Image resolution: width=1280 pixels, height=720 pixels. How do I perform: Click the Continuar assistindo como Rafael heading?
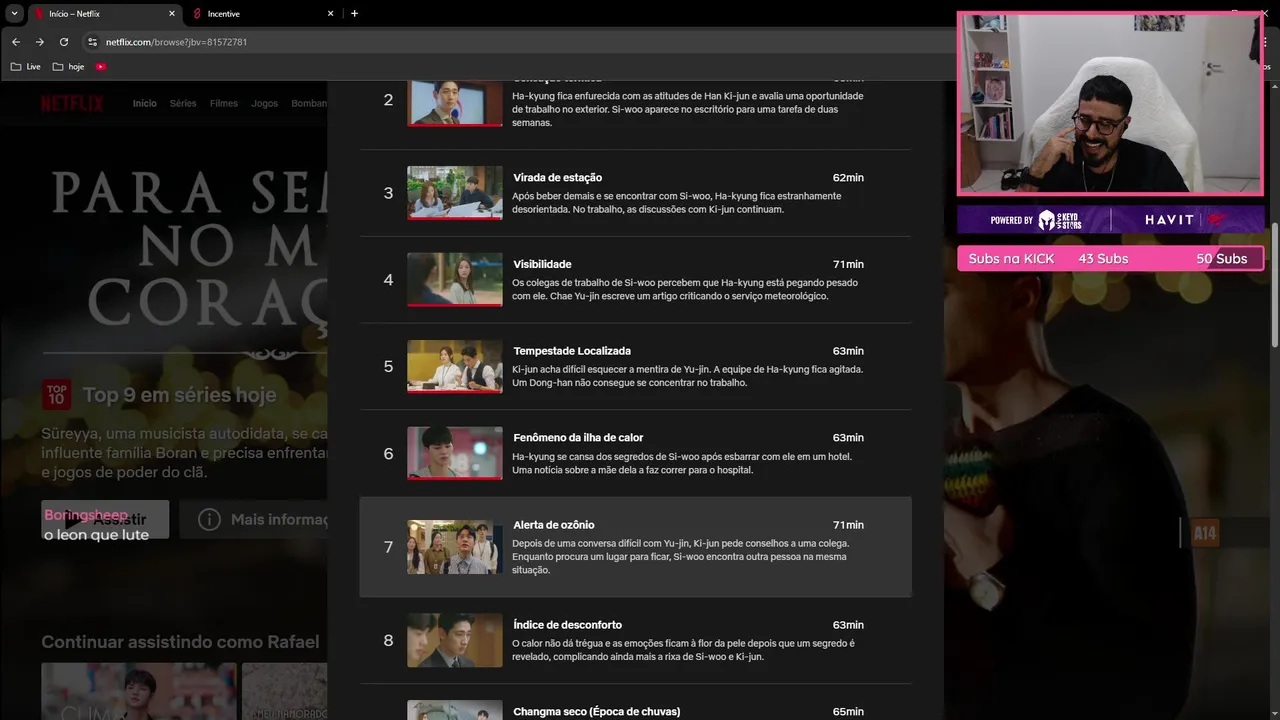click(x=180, y=642)
